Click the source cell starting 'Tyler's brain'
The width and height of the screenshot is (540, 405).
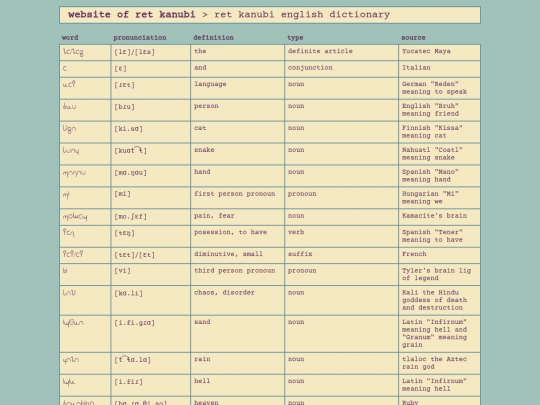point(440,274)
